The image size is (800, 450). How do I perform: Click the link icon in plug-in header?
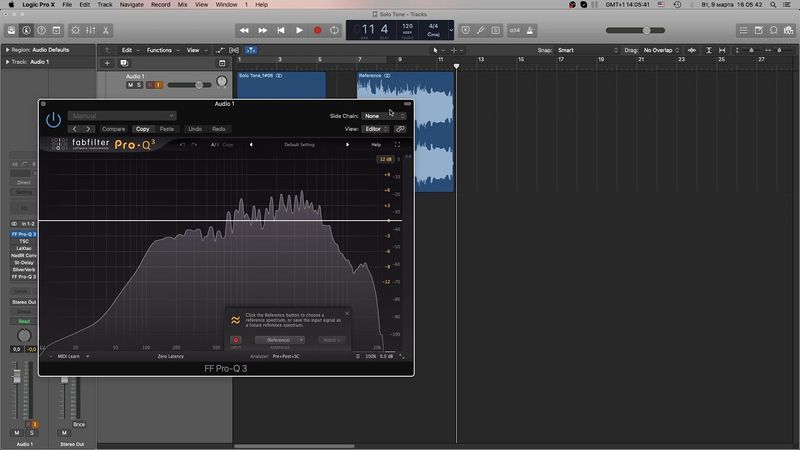tap(400, 129)
